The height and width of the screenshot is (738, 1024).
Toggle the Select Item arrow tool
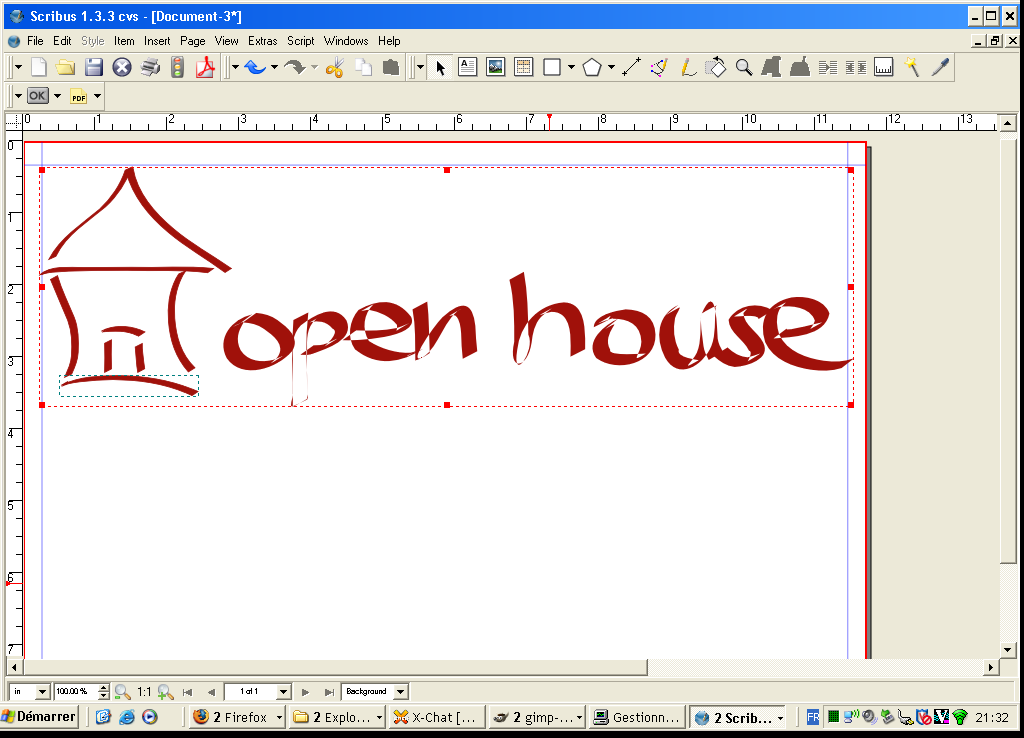(440, 67)
